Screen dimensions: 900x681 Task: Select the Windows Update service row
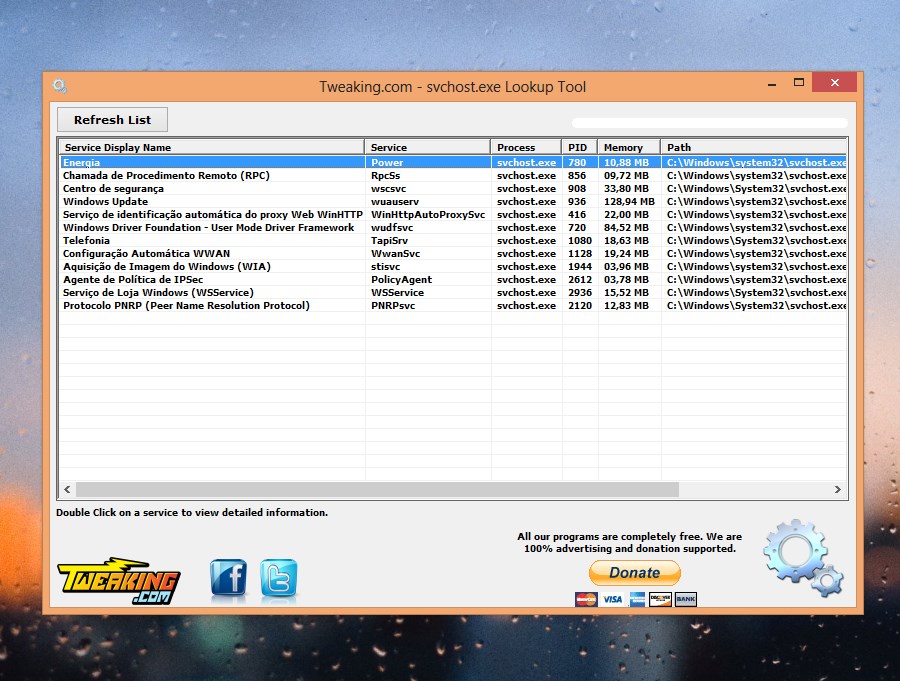pos(453,202)
